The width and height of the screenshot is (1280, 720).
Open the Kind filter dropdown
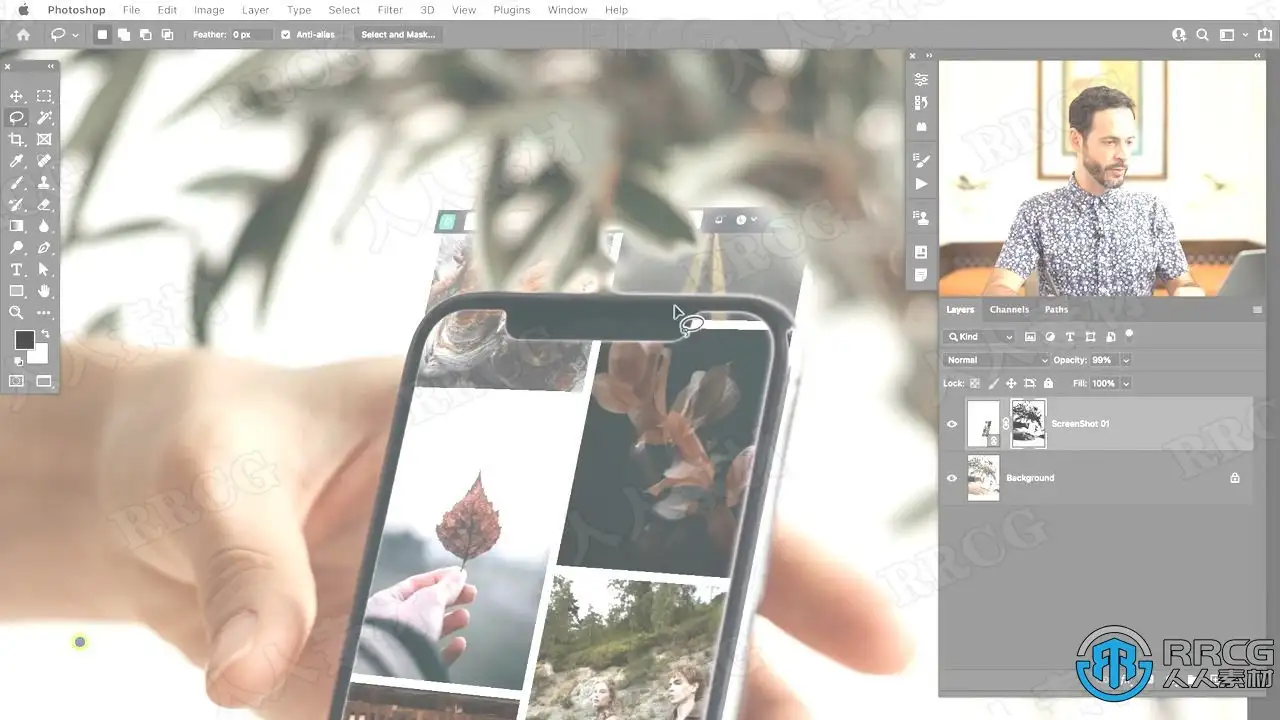980,337
